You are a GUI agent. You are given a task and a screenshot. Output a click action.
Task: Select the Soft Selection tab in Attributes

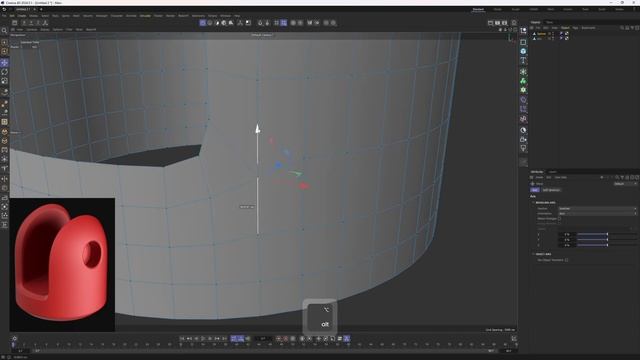tap(551, 190)
